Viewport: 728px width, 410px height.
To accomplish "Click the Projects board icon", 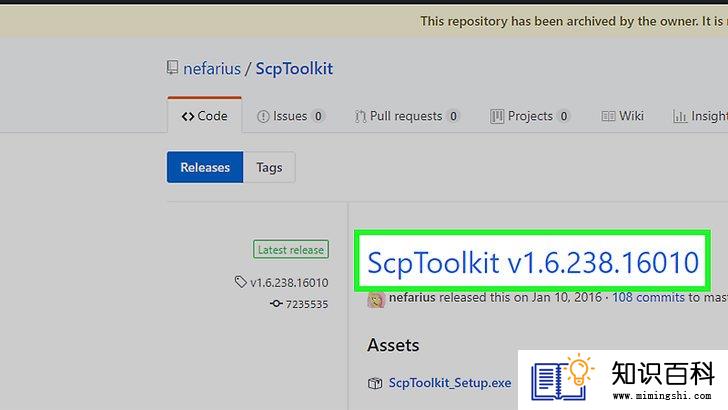I will pyautogui.click(x=497, y=116).
